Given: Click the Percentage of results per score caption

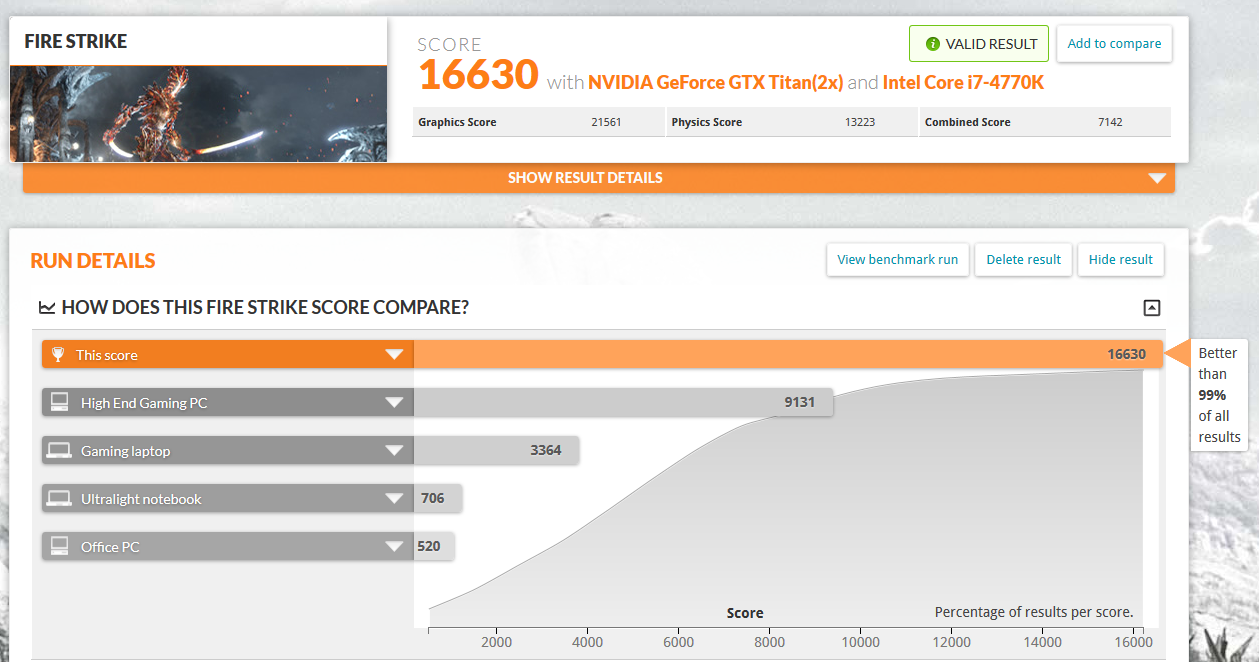Looking at the screenshot, I should 1033,612.
